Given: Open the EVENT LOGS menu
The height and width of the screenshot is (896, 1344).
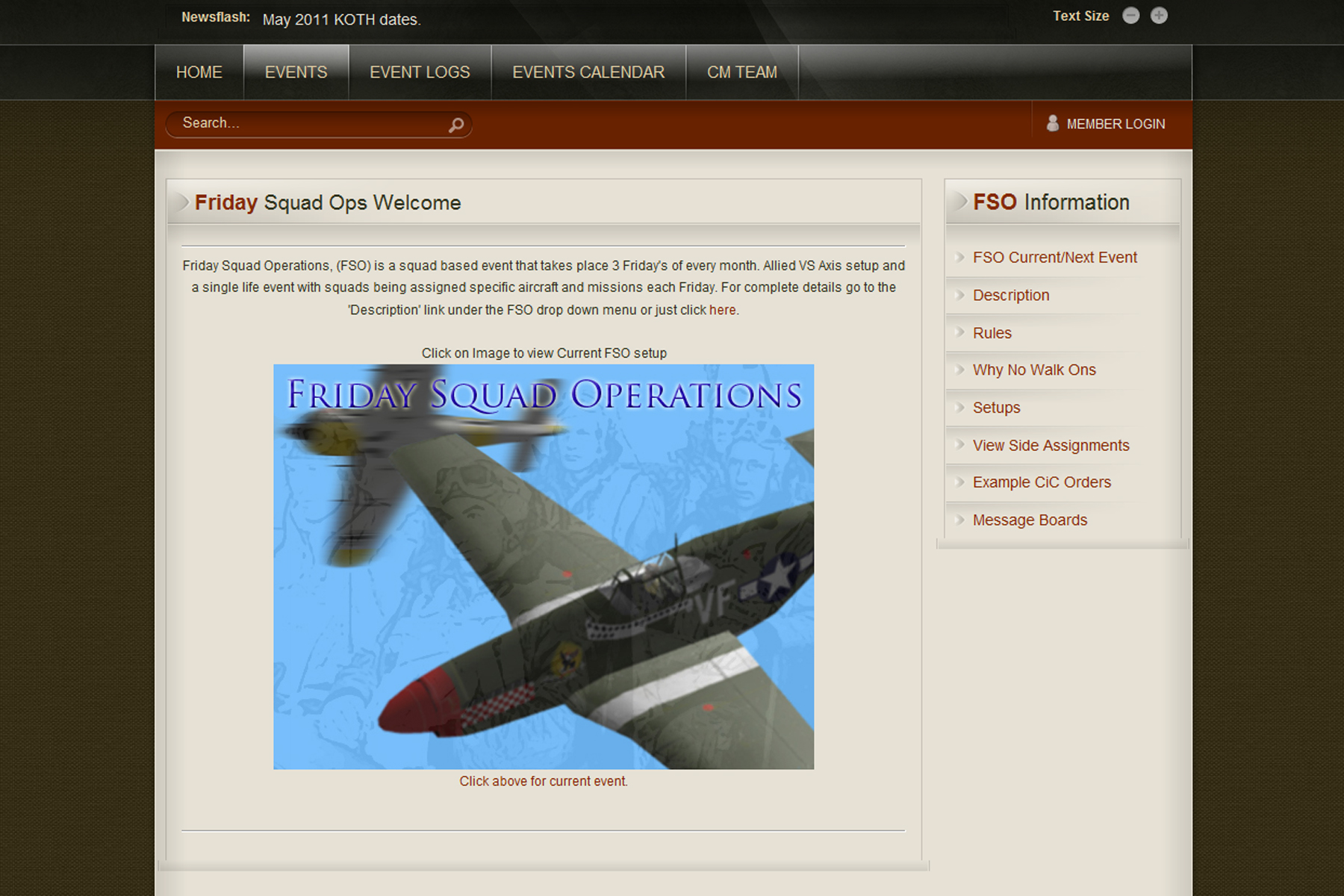Looking at the screenshot, I should [420, 72].
